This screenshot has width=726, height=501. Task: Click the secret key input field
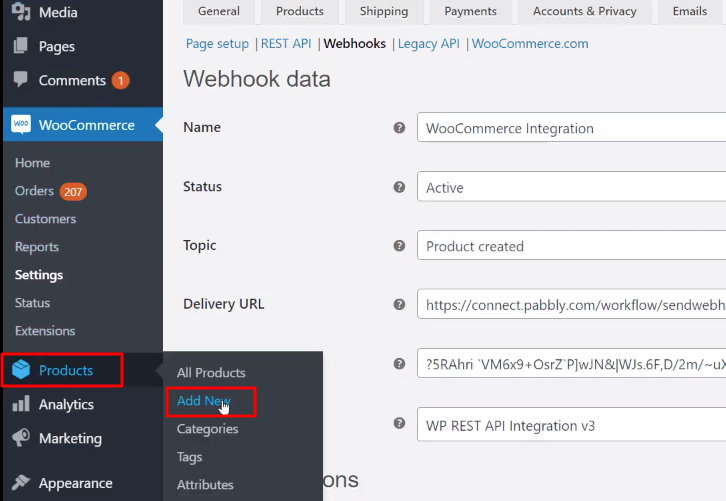[x=571, y=363]
